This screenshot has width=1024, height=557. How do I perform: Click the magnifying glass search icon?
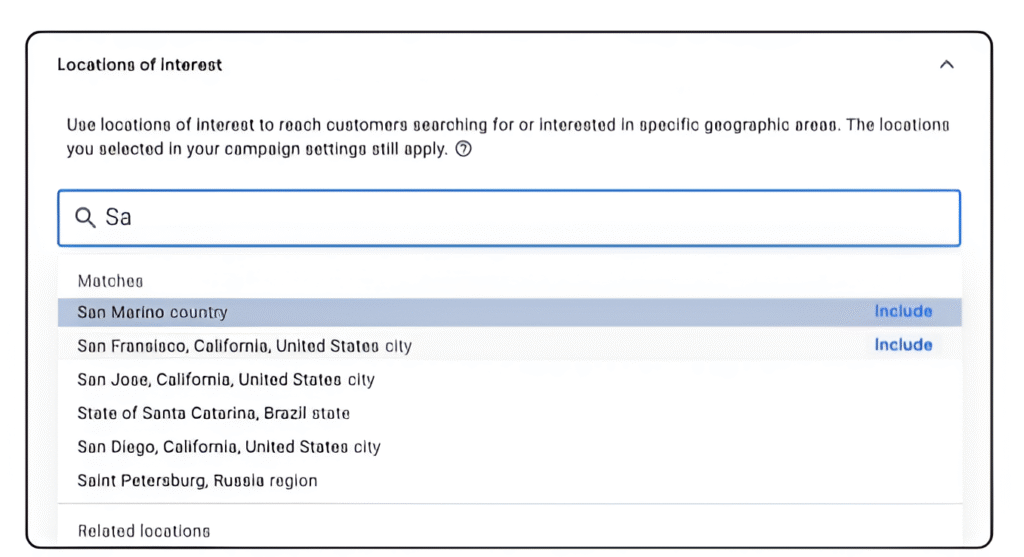point(85,217)
